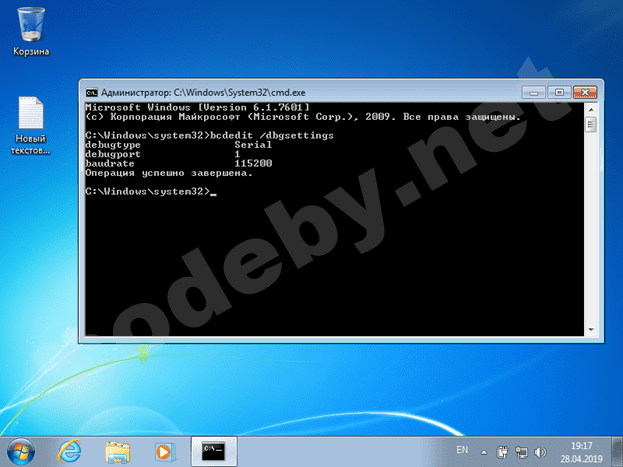Click the console vertical scrollbar thumb
623x467 pixels.
591,125
